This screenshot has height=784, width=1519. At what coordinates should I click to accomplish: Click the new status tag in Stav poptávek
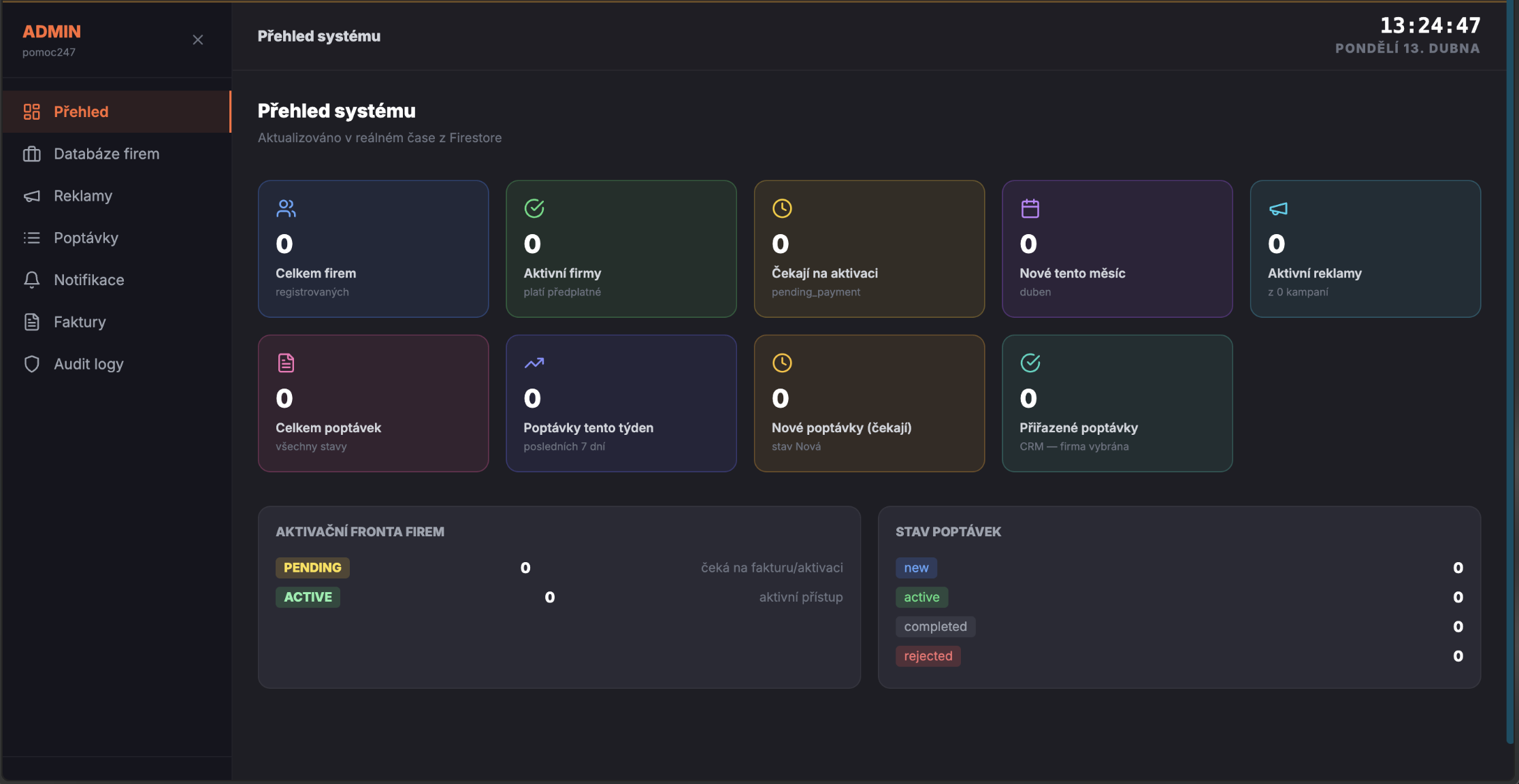916,568
